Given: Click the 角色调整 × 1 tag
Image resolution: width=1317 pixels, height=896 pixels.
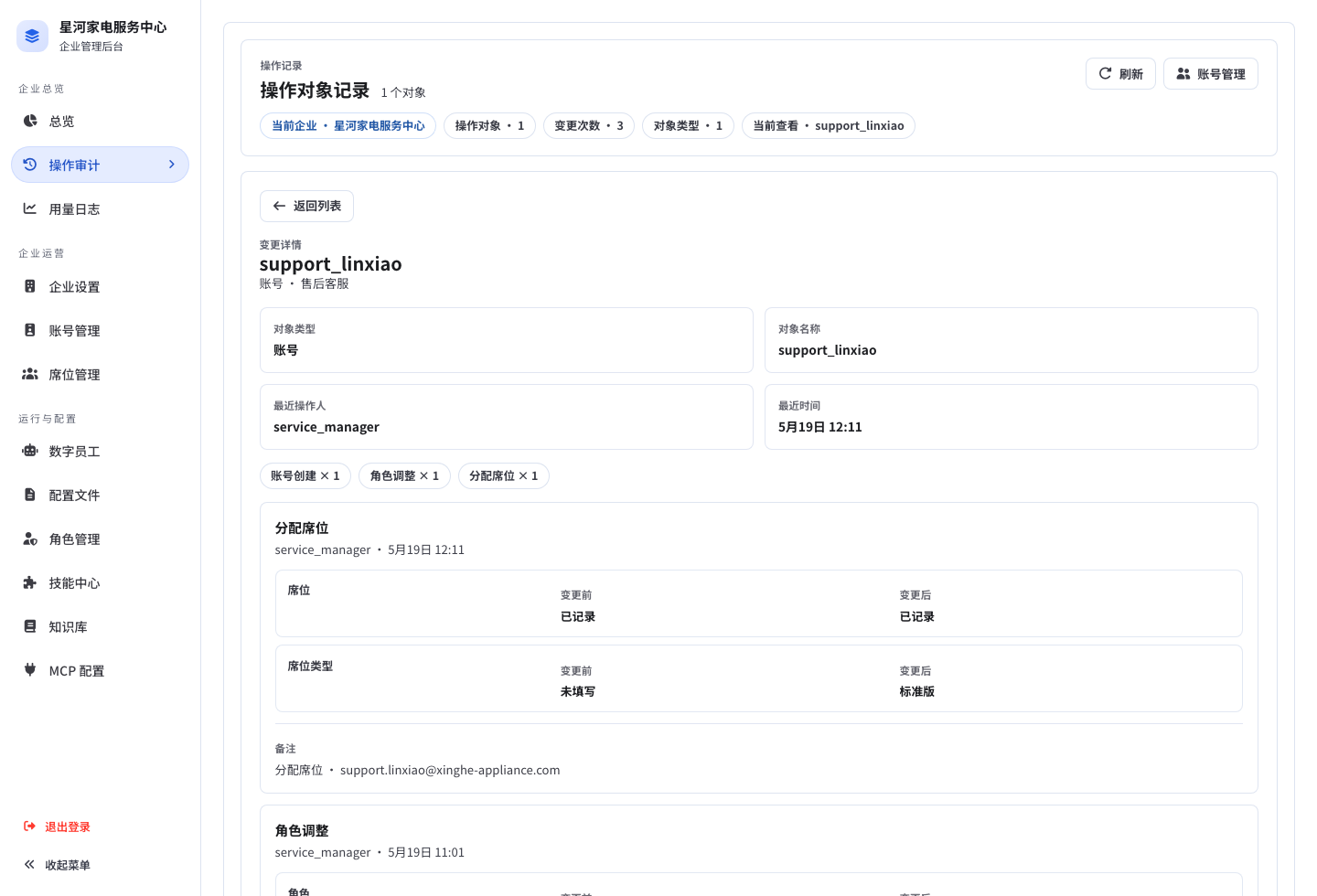Looking at the screenshot, I should 404,476.
